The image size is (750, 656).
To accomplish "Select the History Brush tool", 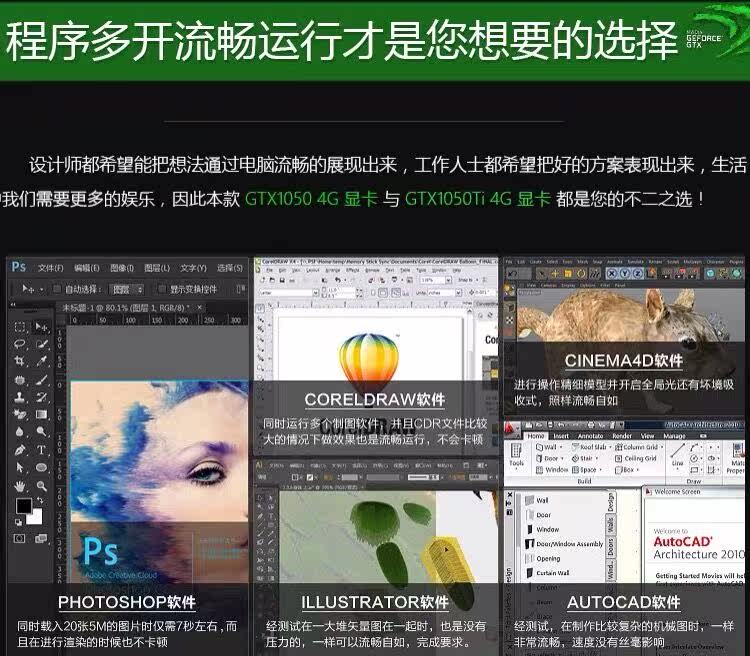I will point(42,397).
